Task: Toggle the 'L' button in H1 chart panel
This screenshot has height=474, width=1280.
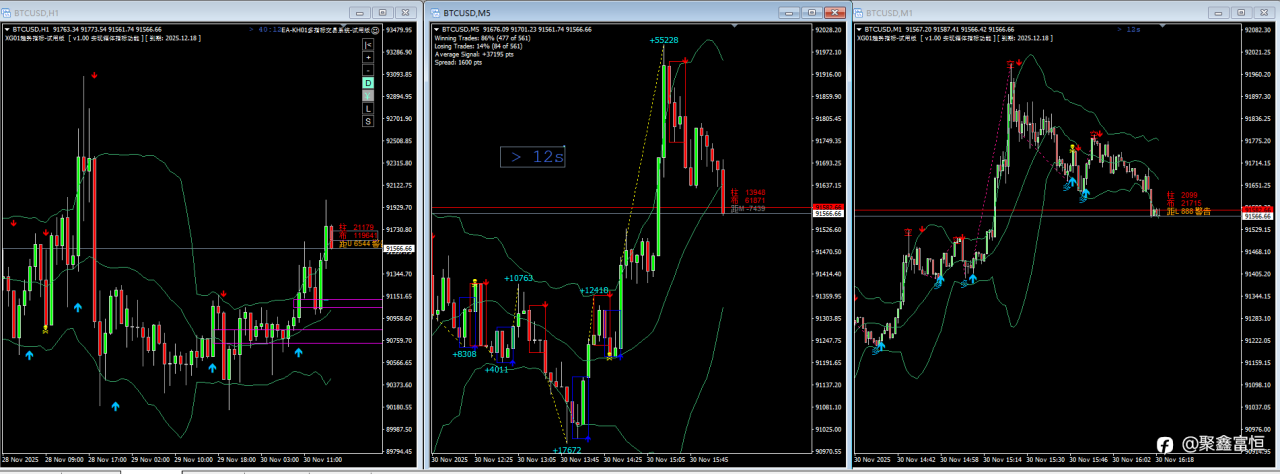Action: point(368,108)
